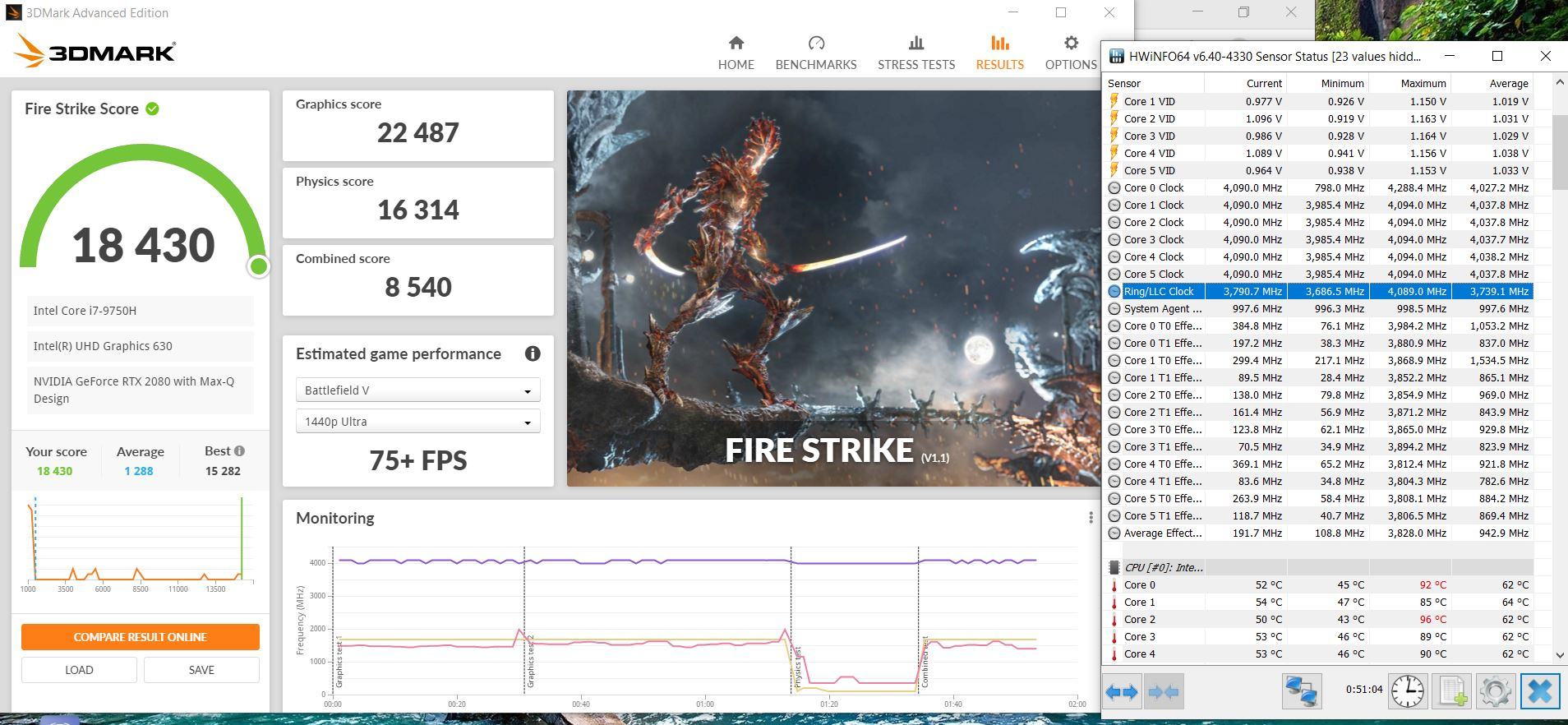The width and height of the screenshot is (1568, 725).
Task: Click the green end dot on the score gauge
Action: click(x=259, y=266)
